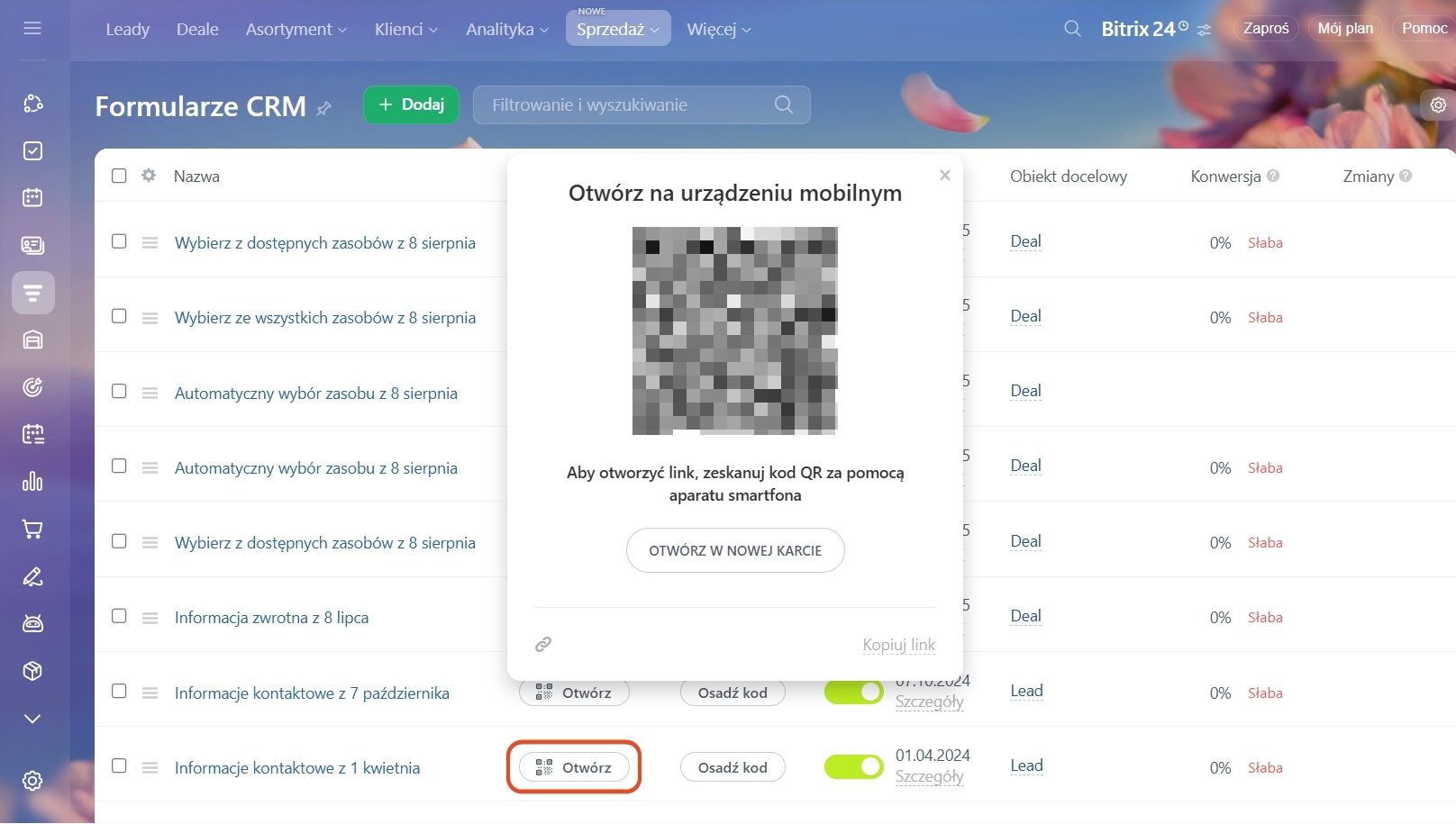The width and height of the screenshot is (1456, 824).
Task: Check the Informacje kontaktowe z 7 października checkbox
Action: click(119, 691)
